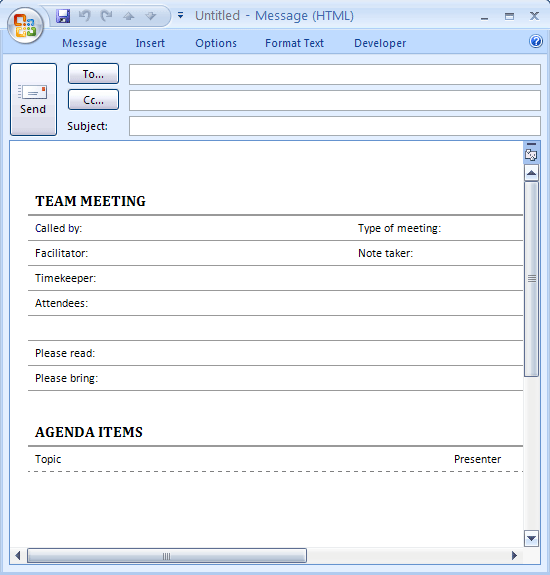Select the Format Text tab

(x=294, y=43)
